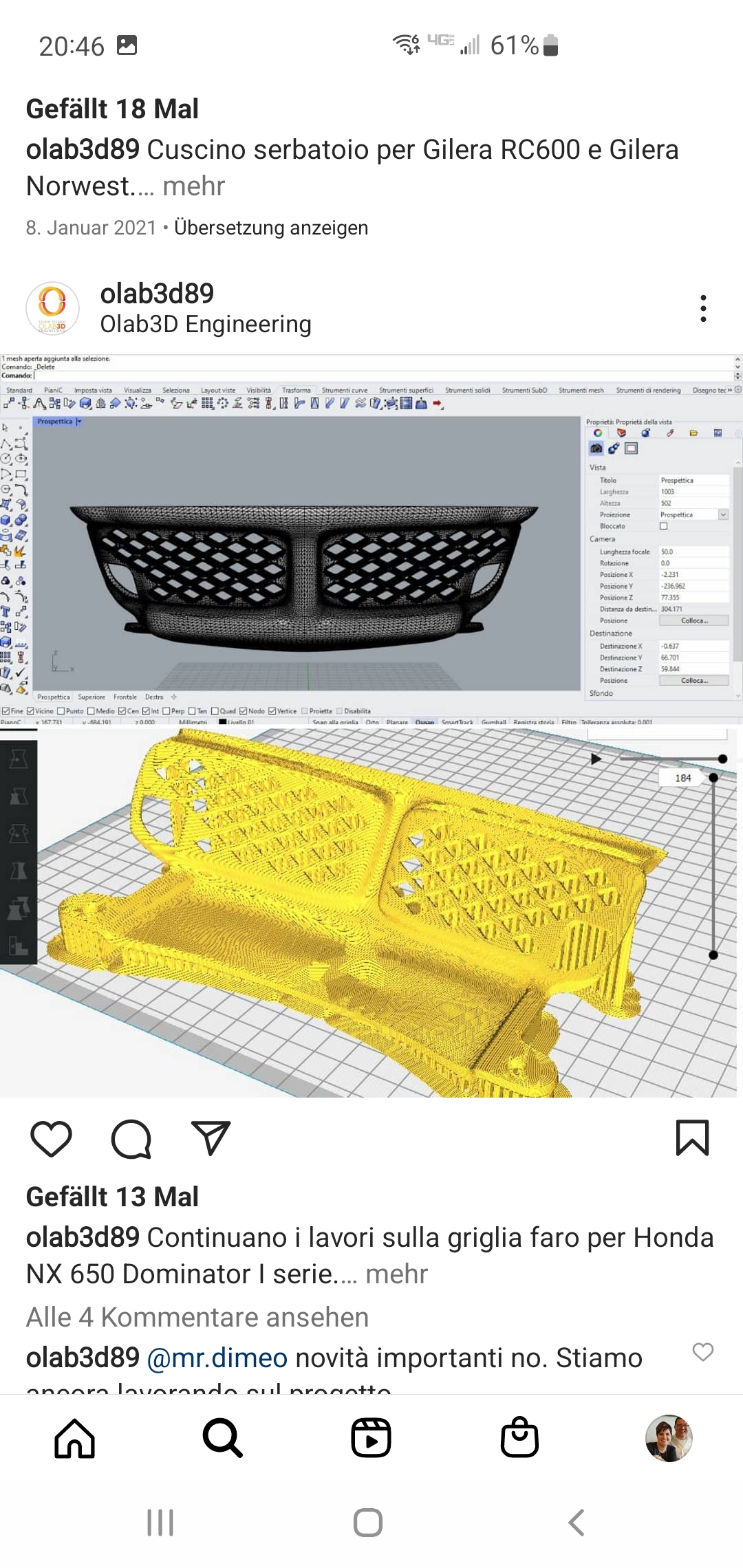The image size is (743, 1568).
Task: Go to the Home feed tab
Action: (x=74, y=1438)
